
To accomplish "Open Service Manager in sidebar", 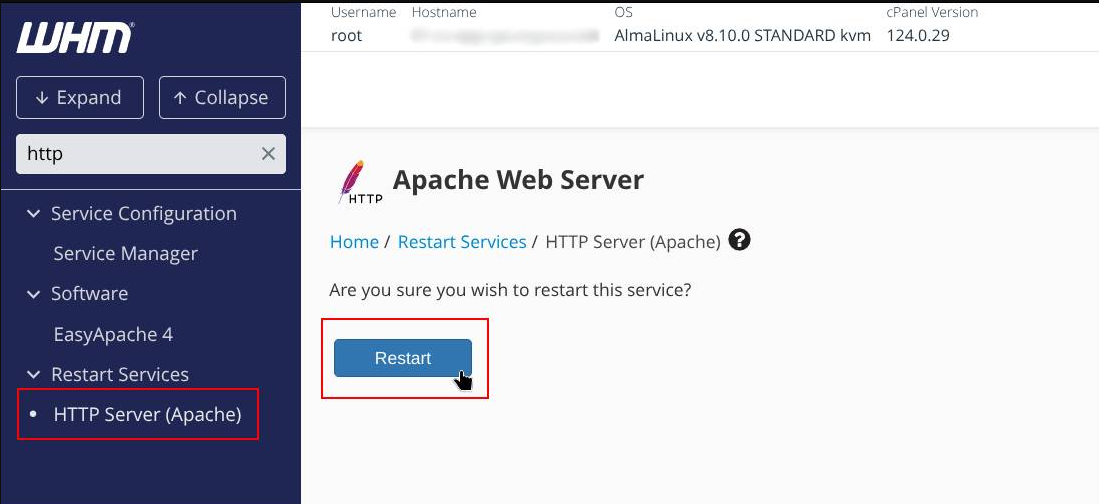I will coord(125,254).
